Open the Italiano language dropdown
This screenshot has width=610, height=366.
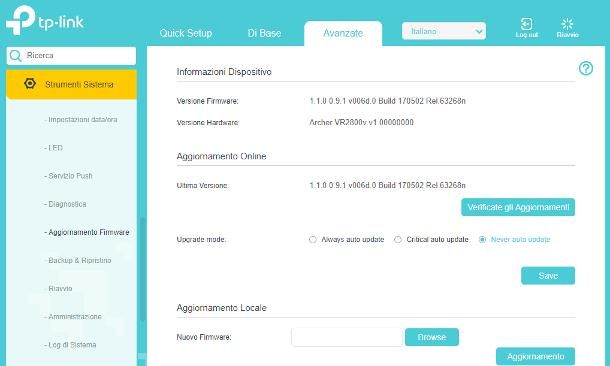tap(444, 31)
